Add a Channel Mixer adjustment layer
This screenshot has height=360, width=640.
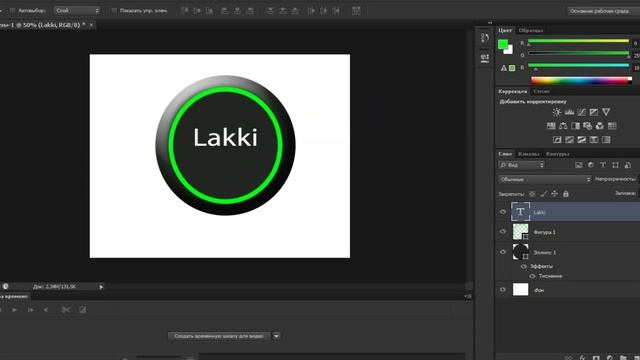(x=600, y=126)
